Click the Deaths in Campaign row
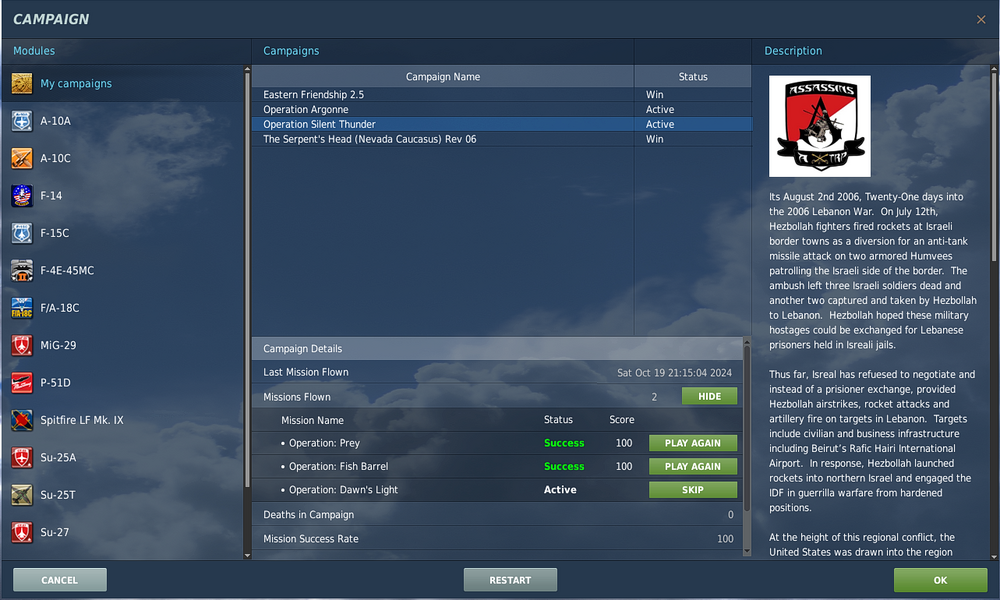Screen dimensions: 1000x600 pyautogui.click(x=497, y=515)
